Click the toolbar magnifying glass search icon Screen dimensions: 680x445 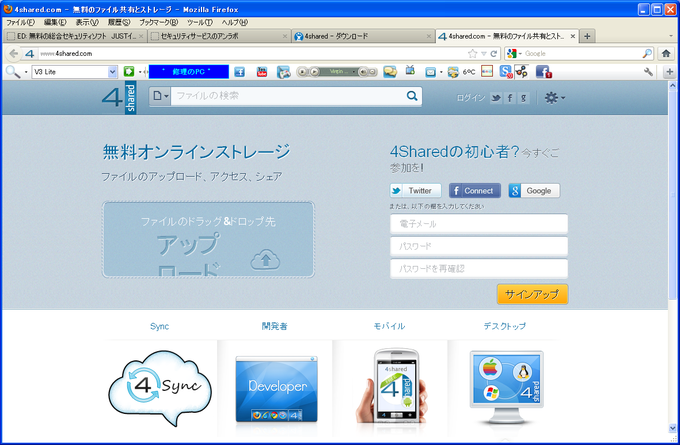coord(12,72)
